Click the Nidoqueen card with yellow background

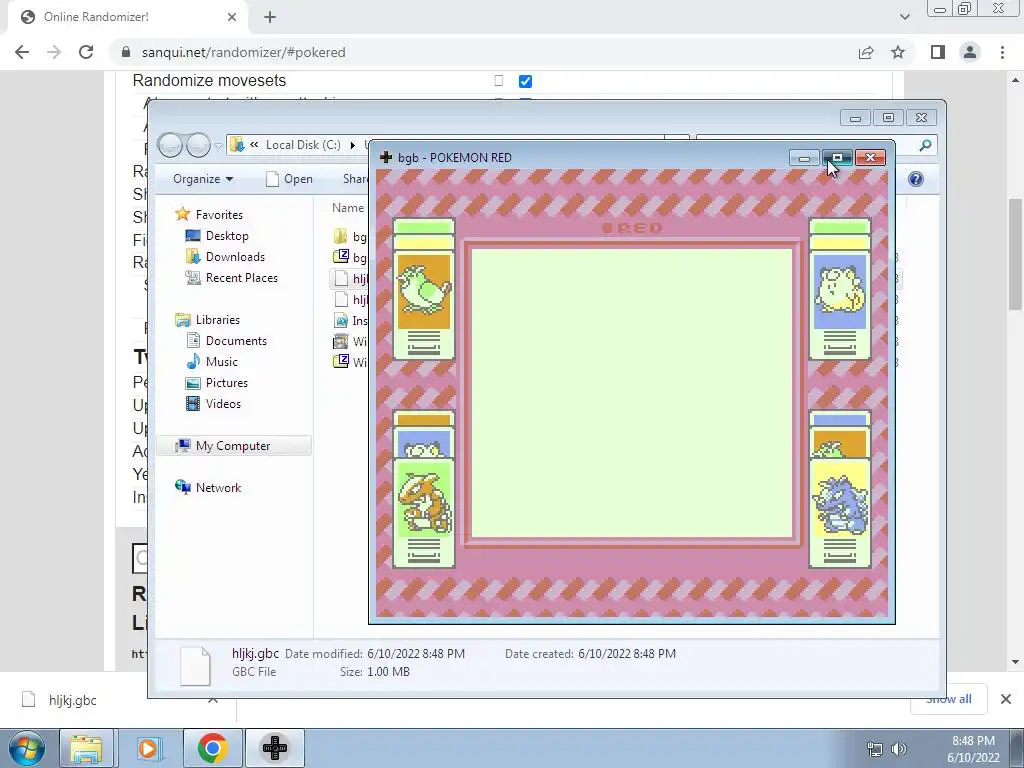[840, 513]
